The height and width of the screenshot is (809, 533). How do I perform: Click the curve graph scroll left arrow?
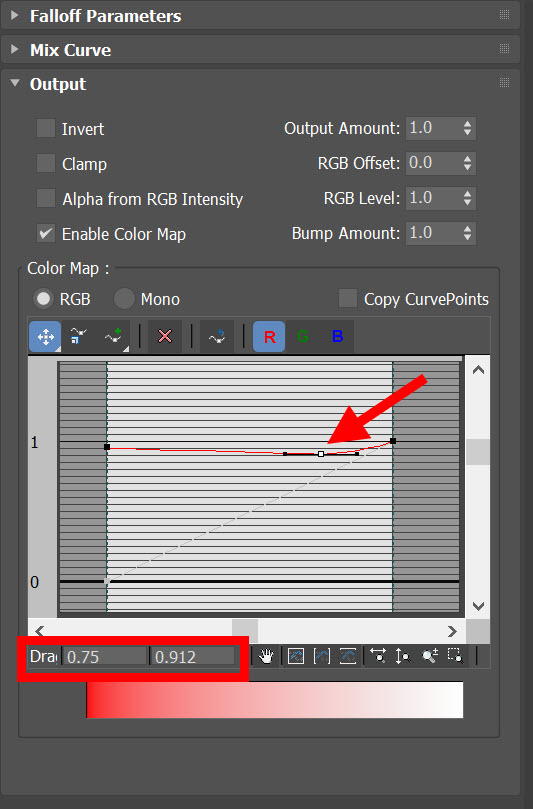40,630
